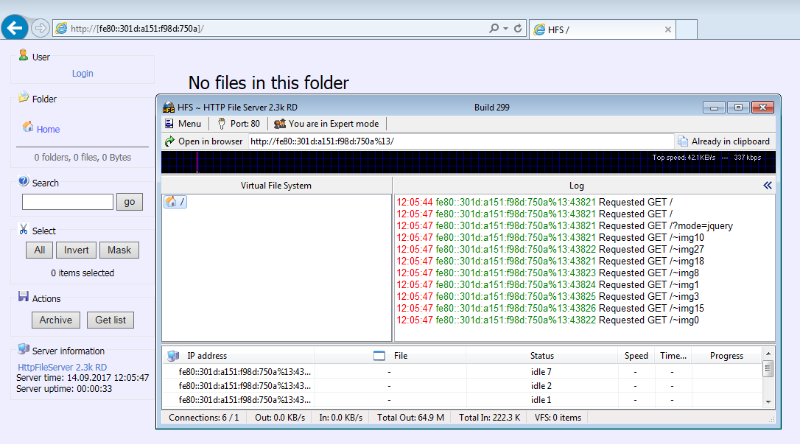Click the browser back arrow button
This screenshot has height=444, width=800.
15,28
